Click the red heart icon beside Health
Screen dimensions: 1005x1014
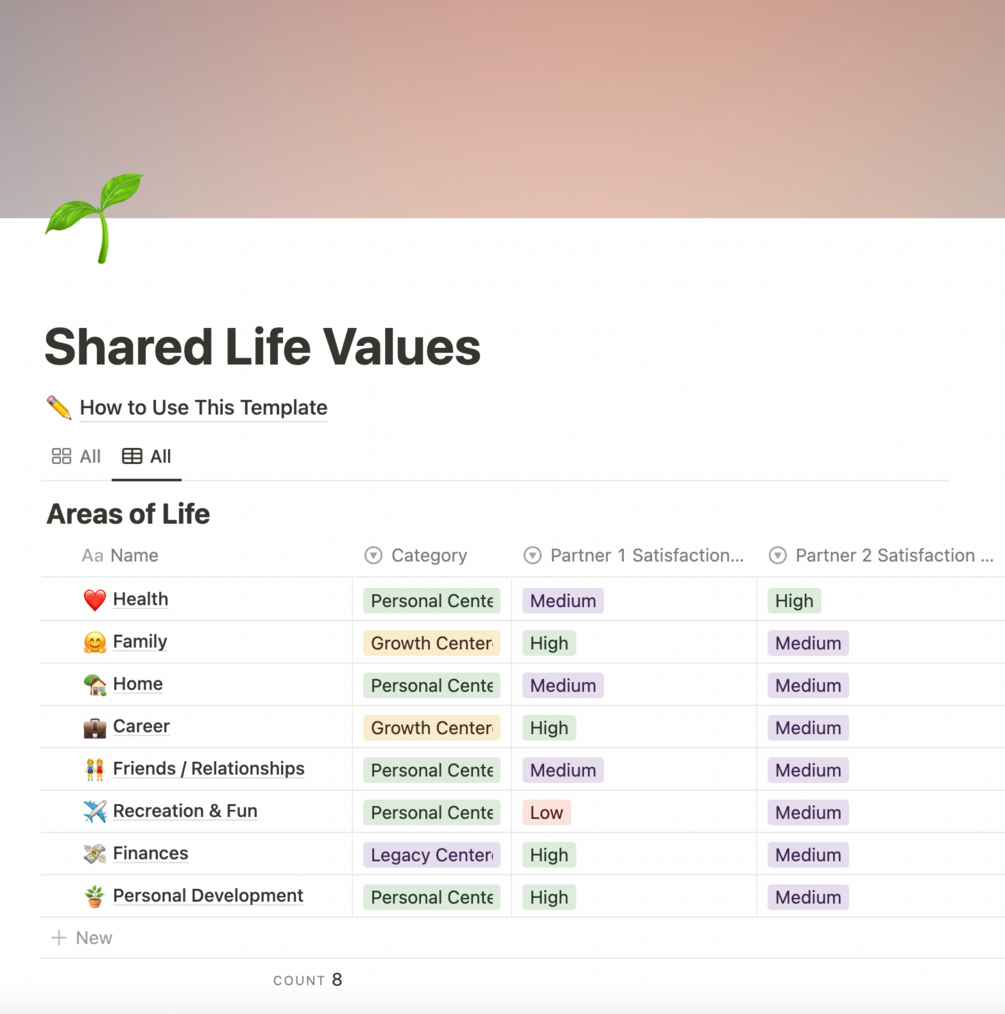pyautogui.click(x=95, y=600)
